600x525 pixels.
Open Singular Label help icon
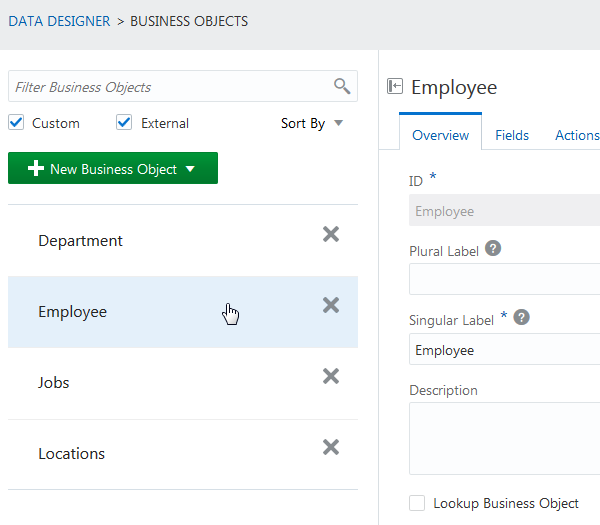[521, 318]
